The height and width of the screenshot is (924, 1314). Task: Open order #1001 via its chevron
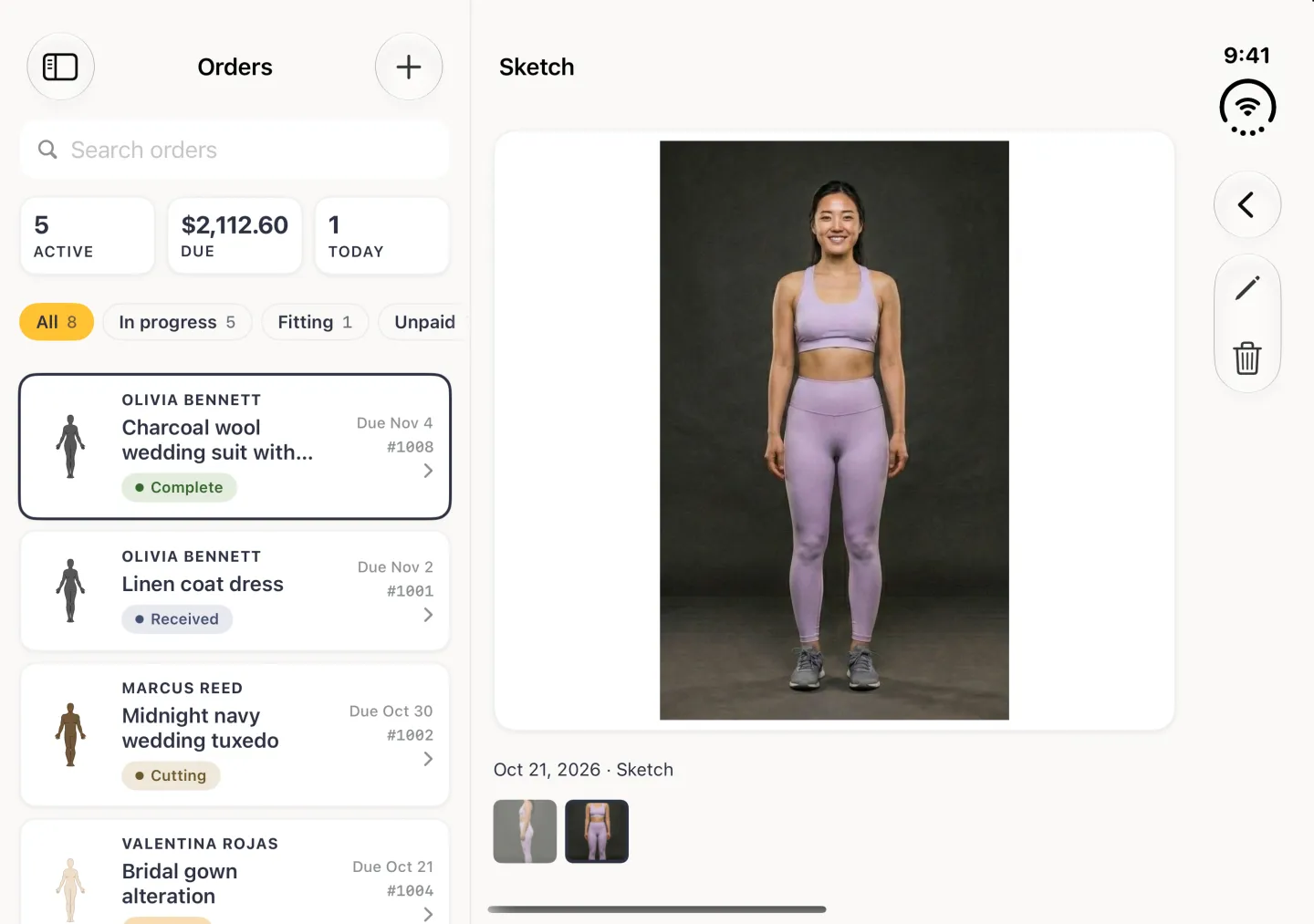point(428,615)
